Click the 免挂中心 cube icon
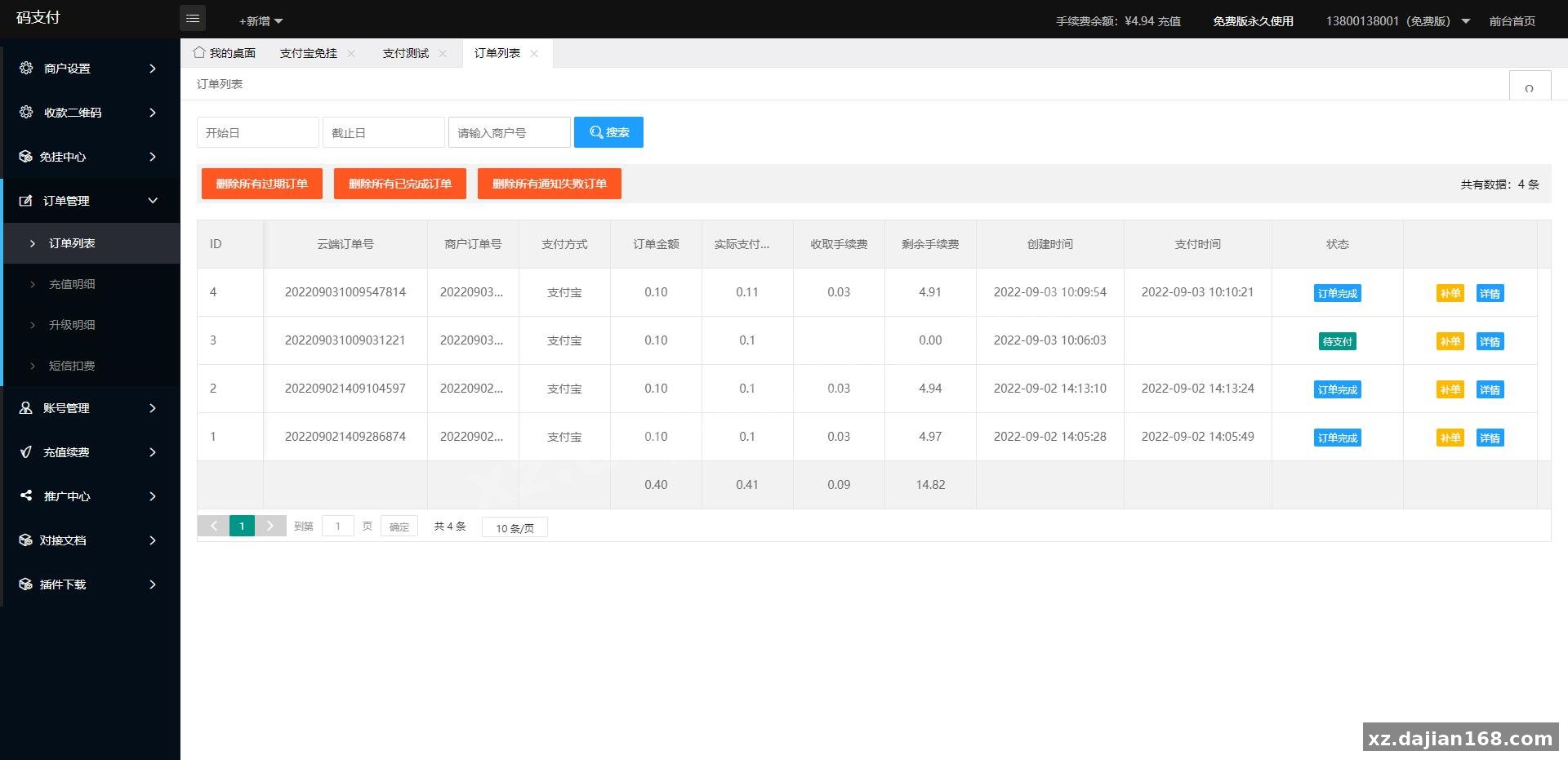 (25, 156)
